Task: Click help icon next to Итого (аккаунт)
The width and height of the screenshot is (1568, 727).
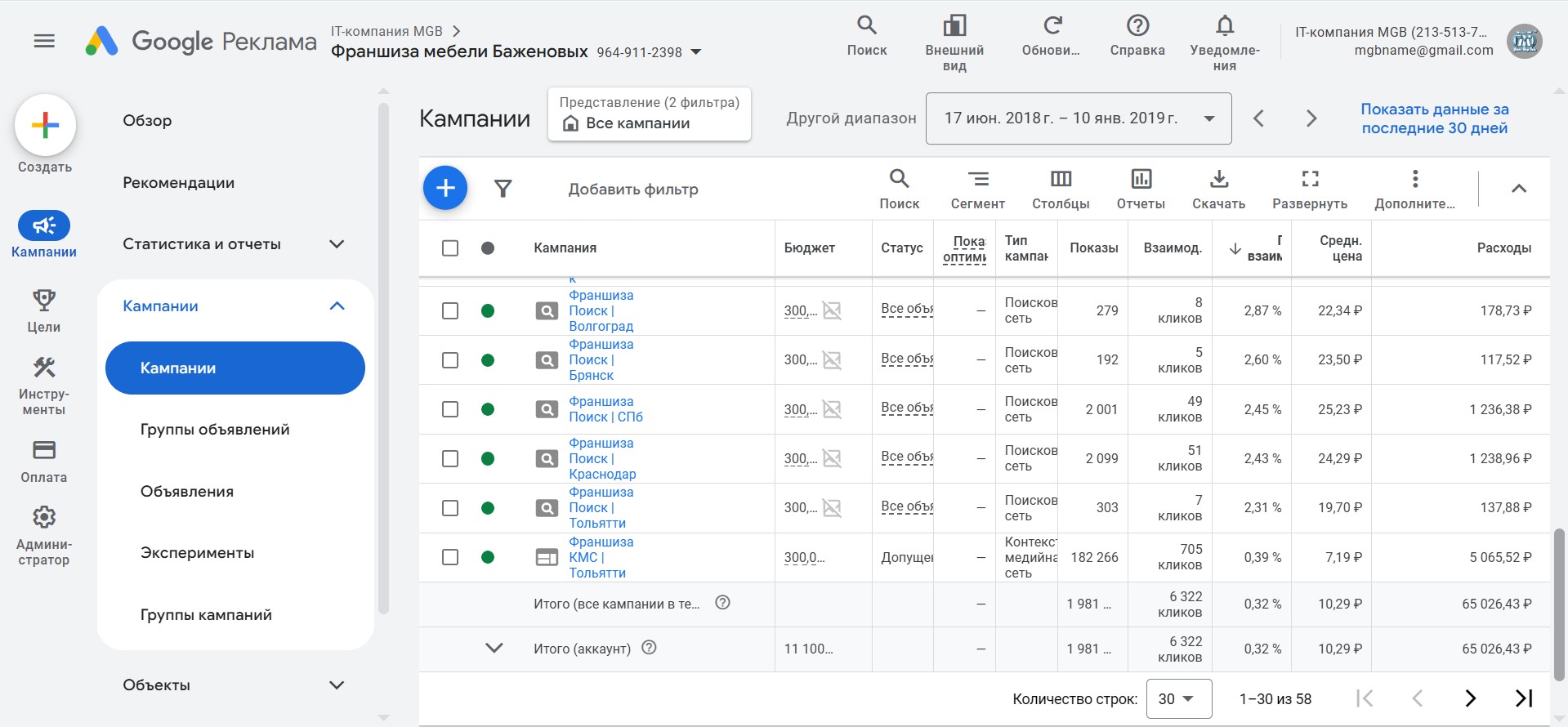Action: click(x=650, y=648)
